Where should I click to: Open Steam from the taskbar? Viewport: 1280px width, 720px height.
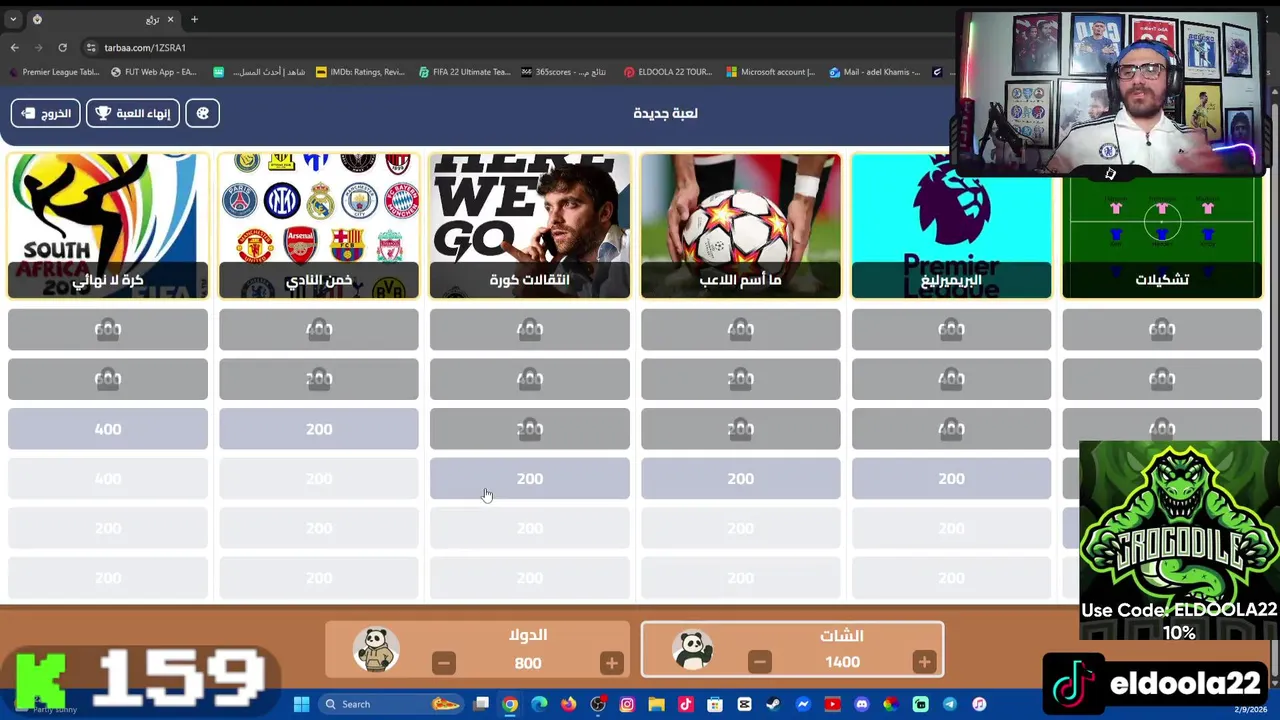pyautogui.click(x=773, y=704)
